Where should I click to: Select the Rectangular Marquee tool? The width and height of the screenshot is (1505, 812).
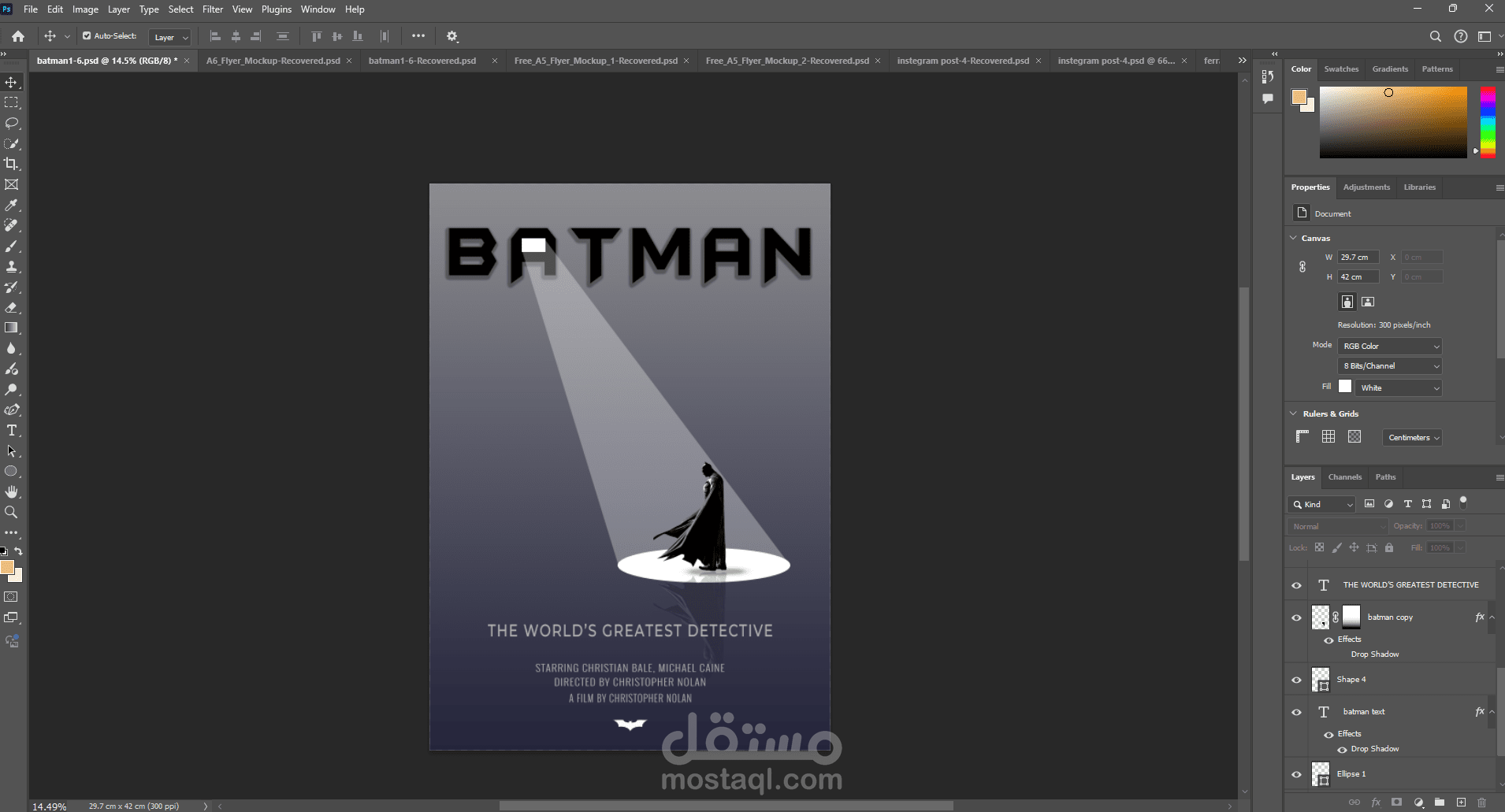click(x=12, y=103)
